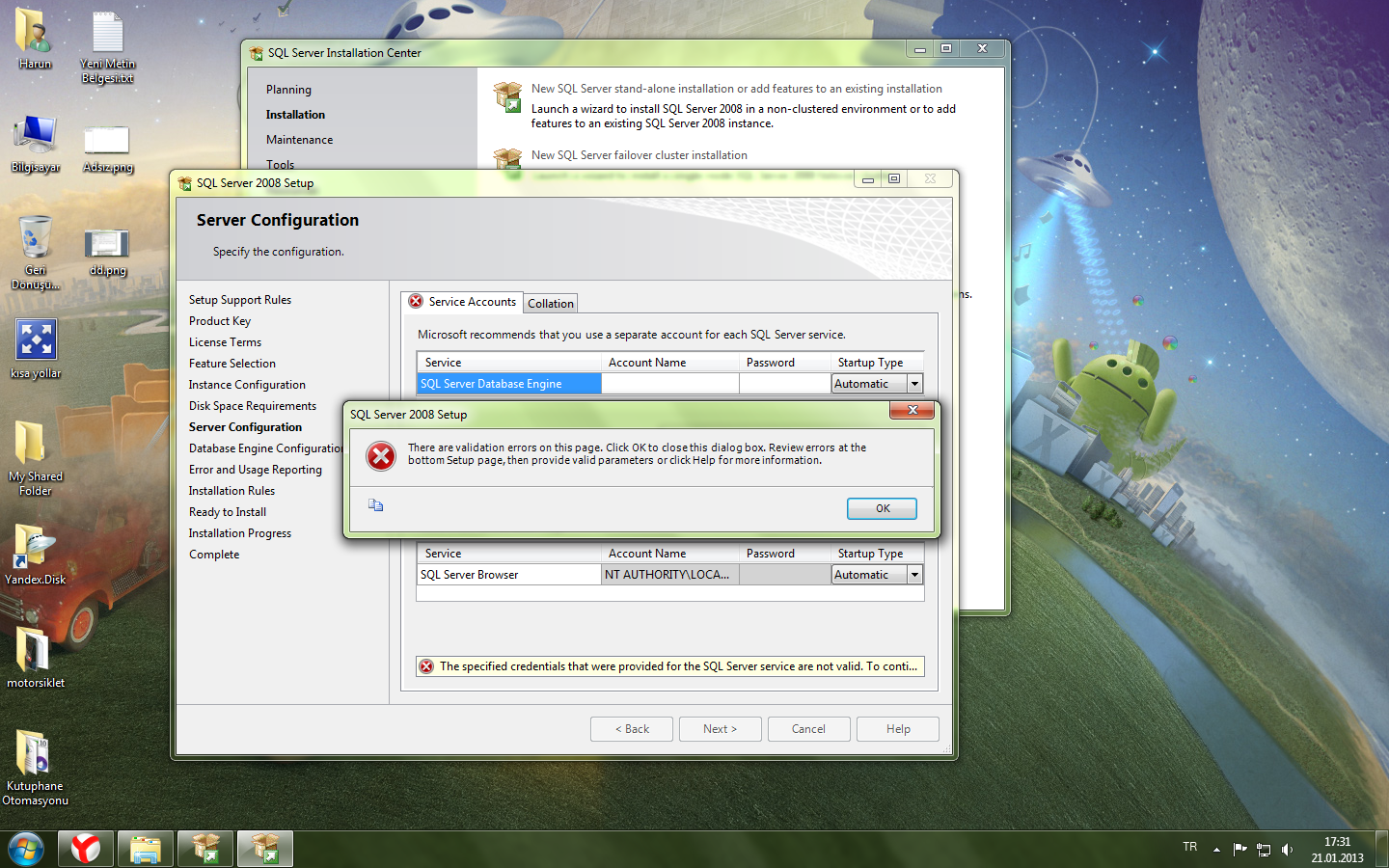
Task: Select Feature Selection step
Action: [x=232, y=364]
